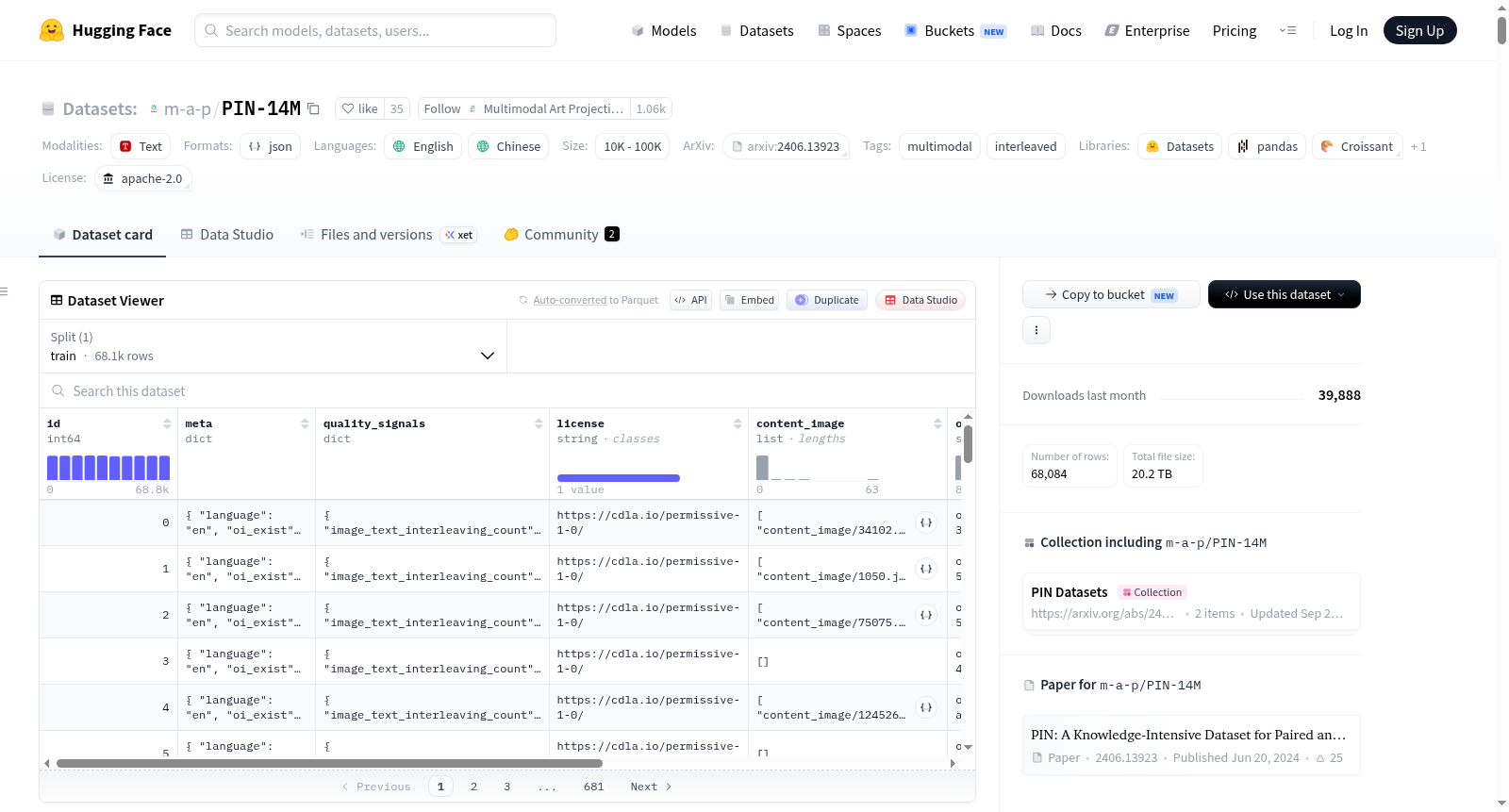Switch to the Dataset card tab
This screenshot has height=812, width=1509.
point(102,235)
